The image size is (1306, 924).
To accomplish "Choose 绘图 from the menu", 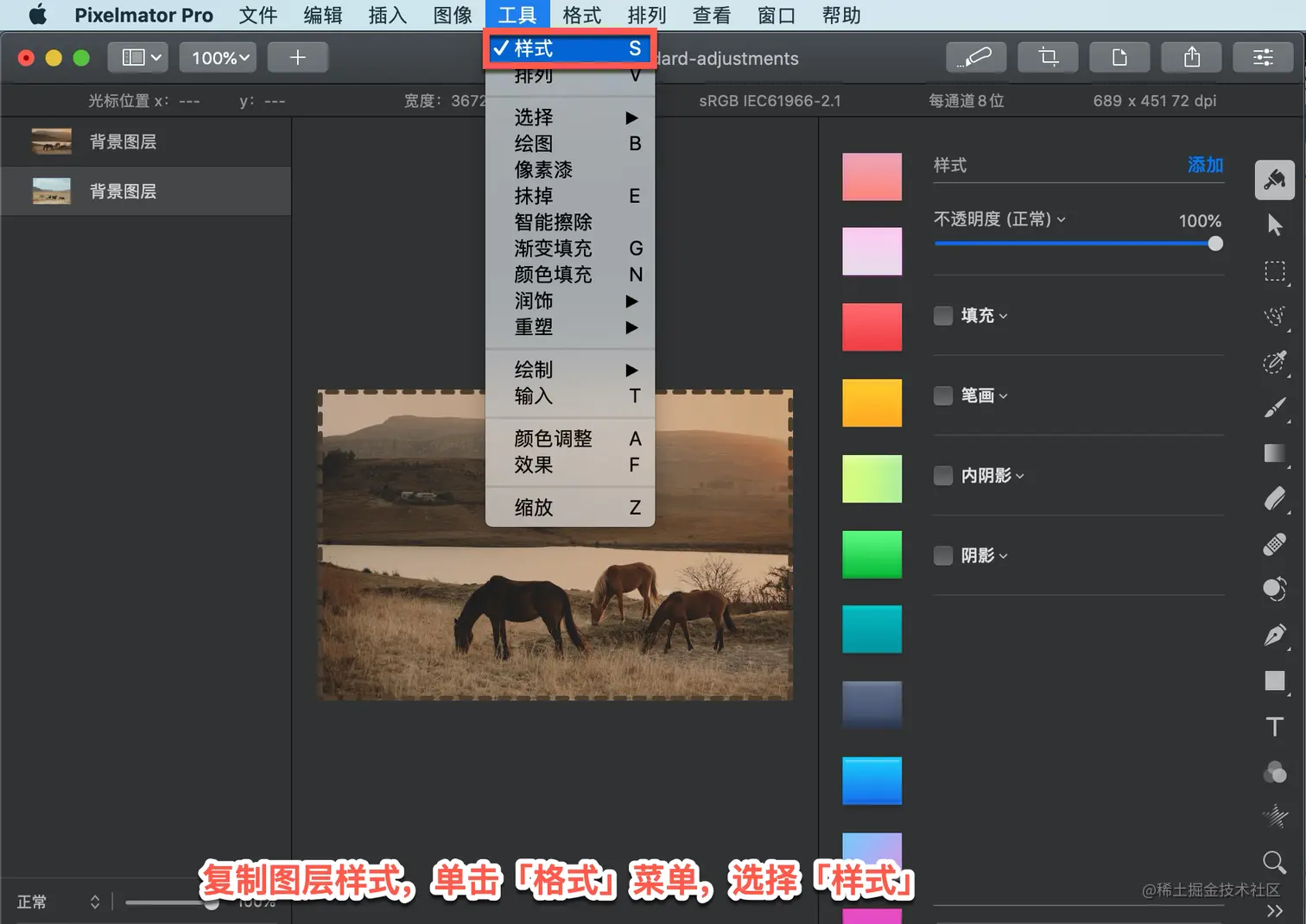I will pyautogui.click(x=570, y=143).
